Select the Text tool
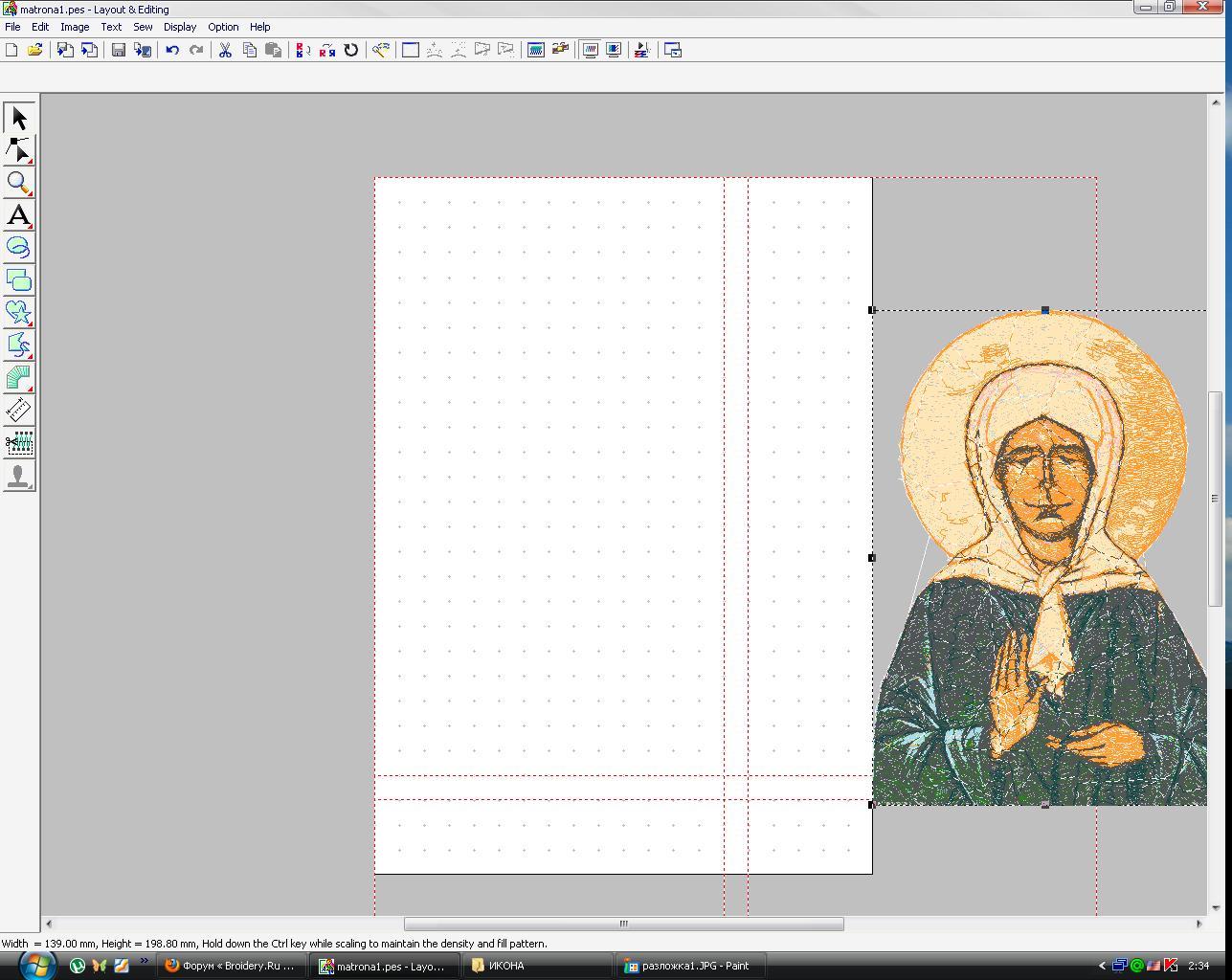This screenshot has width=1232, height=980. point(19,215)
